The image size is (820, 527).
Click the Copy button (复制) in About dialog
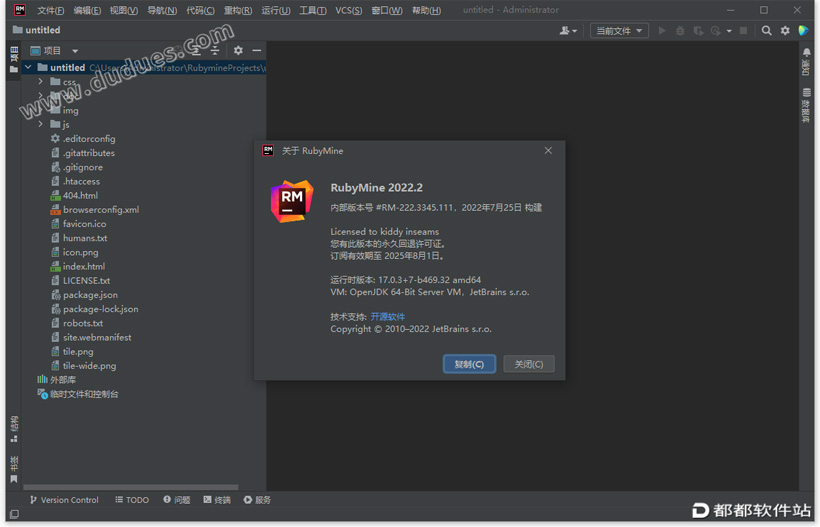[469, 364]
